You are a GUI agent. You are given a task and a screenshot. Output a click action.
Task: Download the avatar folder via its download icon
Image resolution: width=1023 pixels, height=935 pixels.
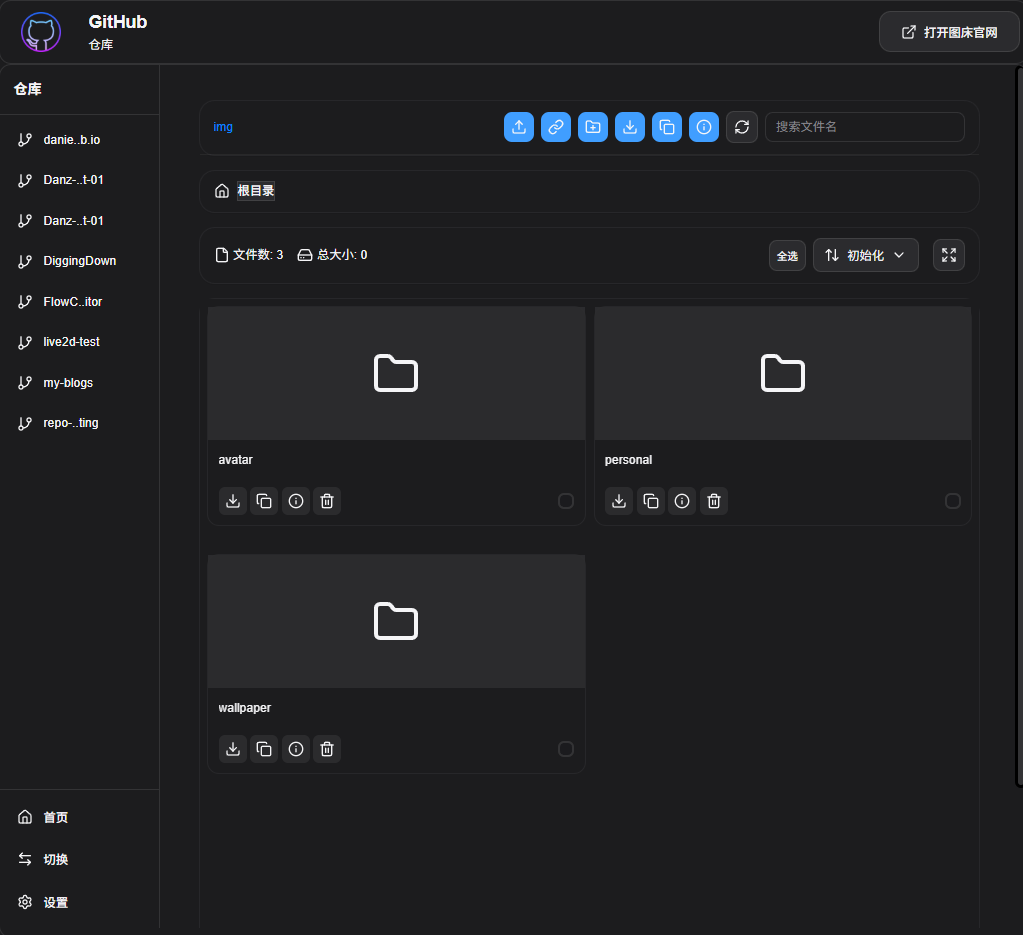pyautogui.click(x=232, y=501)
